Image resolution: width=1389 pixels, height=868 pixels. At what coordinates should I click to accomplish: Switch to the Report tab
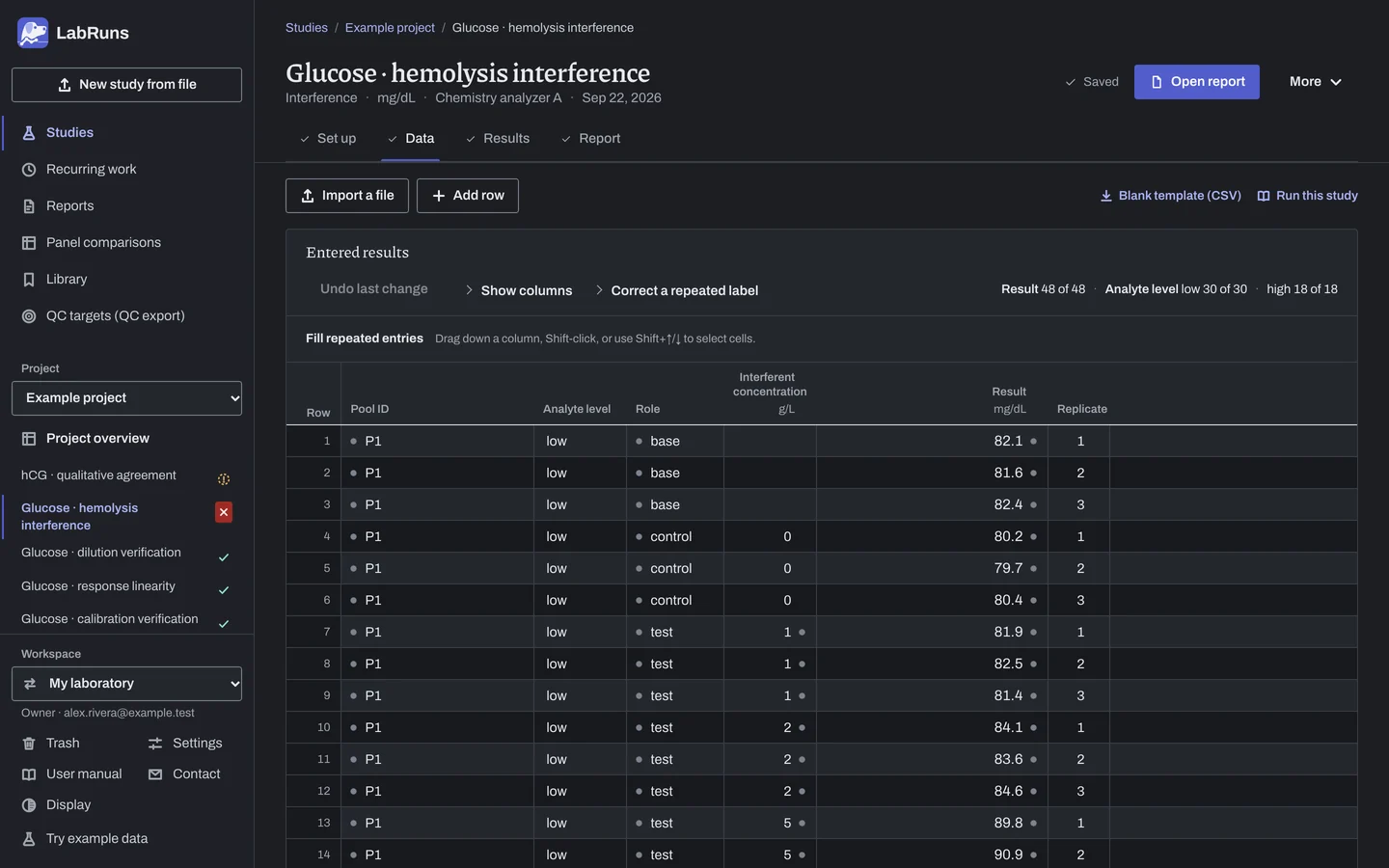(591, 139)
